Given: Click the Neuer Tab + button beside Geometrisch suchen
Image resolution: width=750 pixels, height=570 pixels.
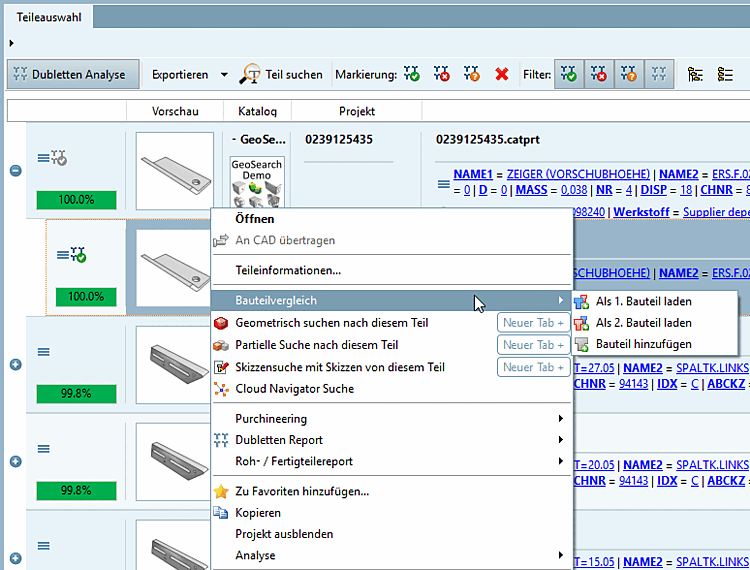Looking at the screenshot, I should coord(534,323).
